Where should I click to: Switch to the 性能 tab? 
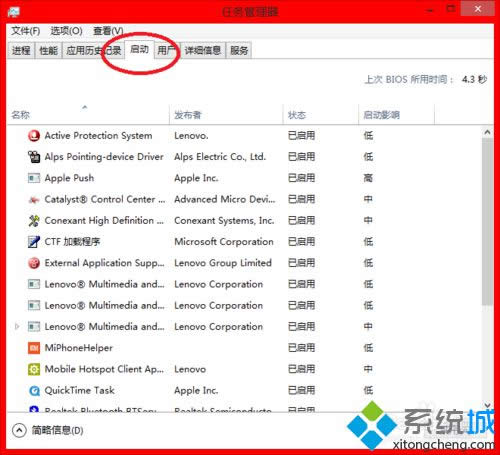pyautogui.click(x=48, y=51)
